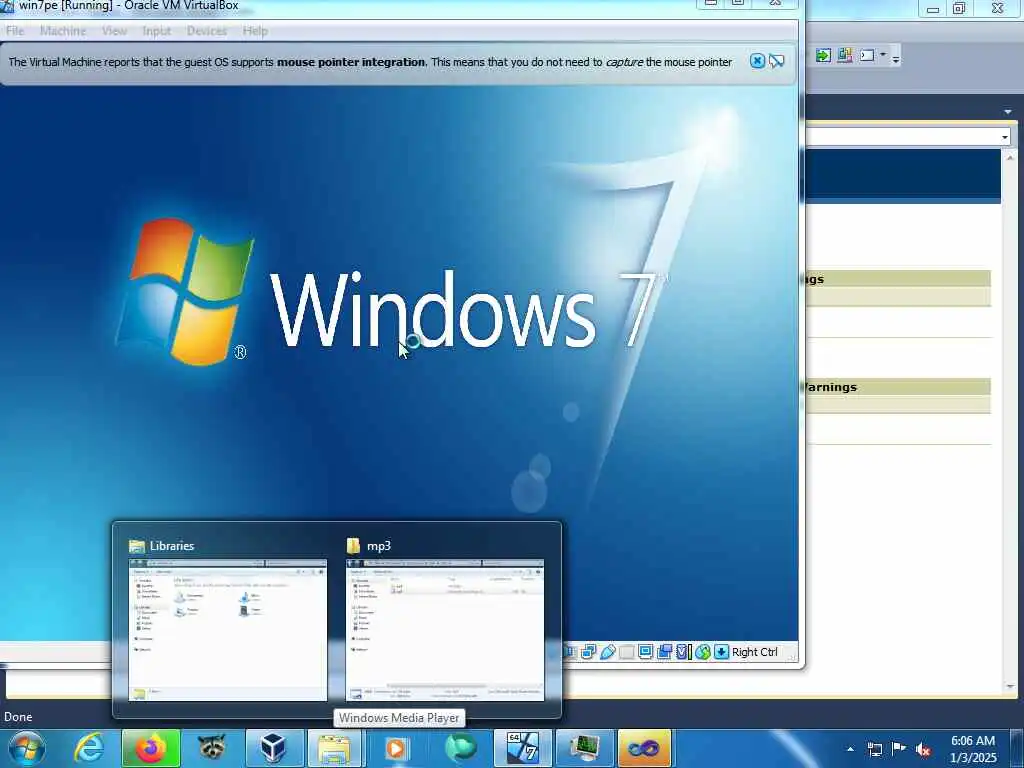
Task: Select the mp3 folder window preview thumbnail
Action: click(445, 630)
